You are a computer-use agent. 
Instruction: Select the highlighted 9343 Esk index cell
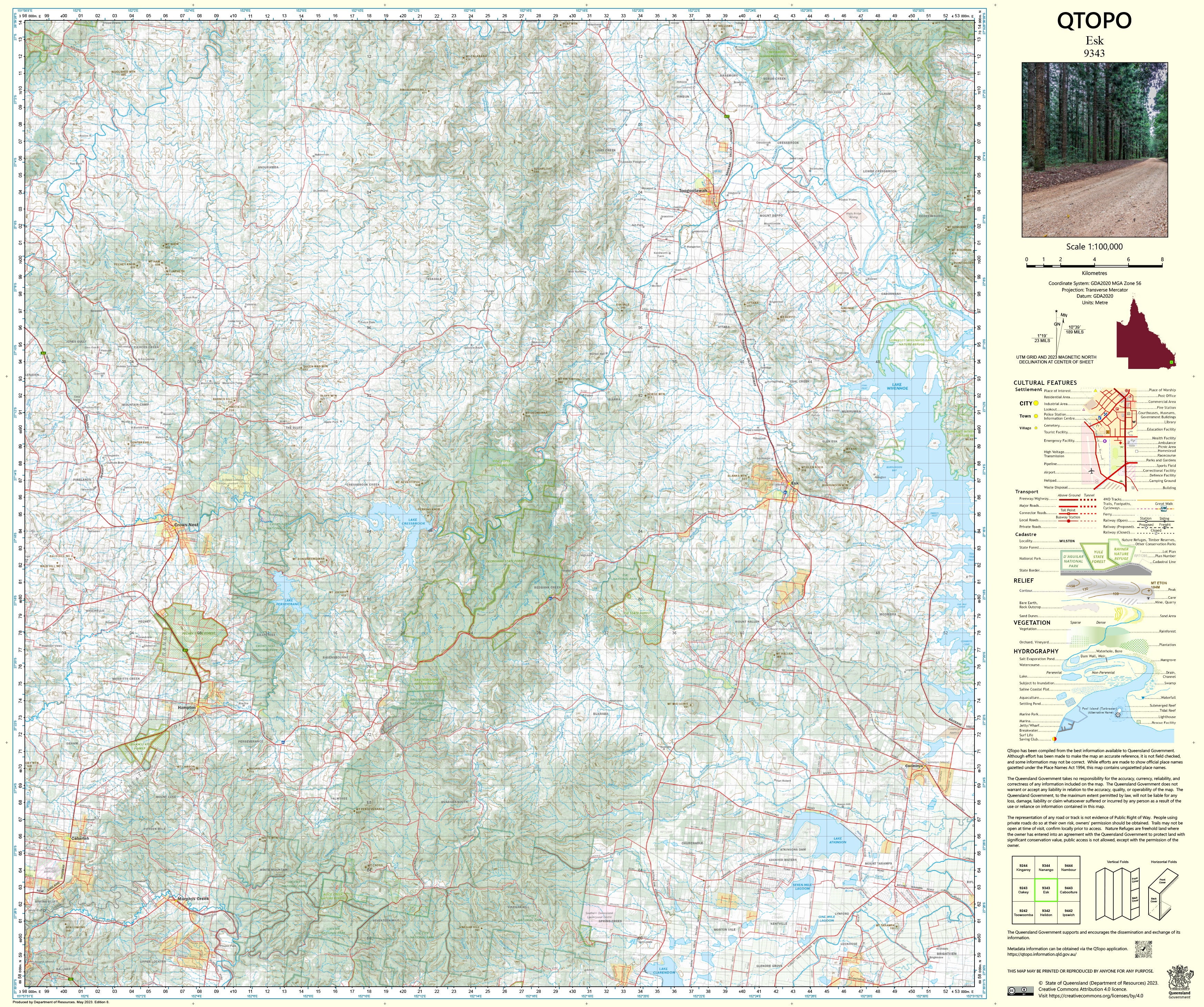pos(1046,890)
